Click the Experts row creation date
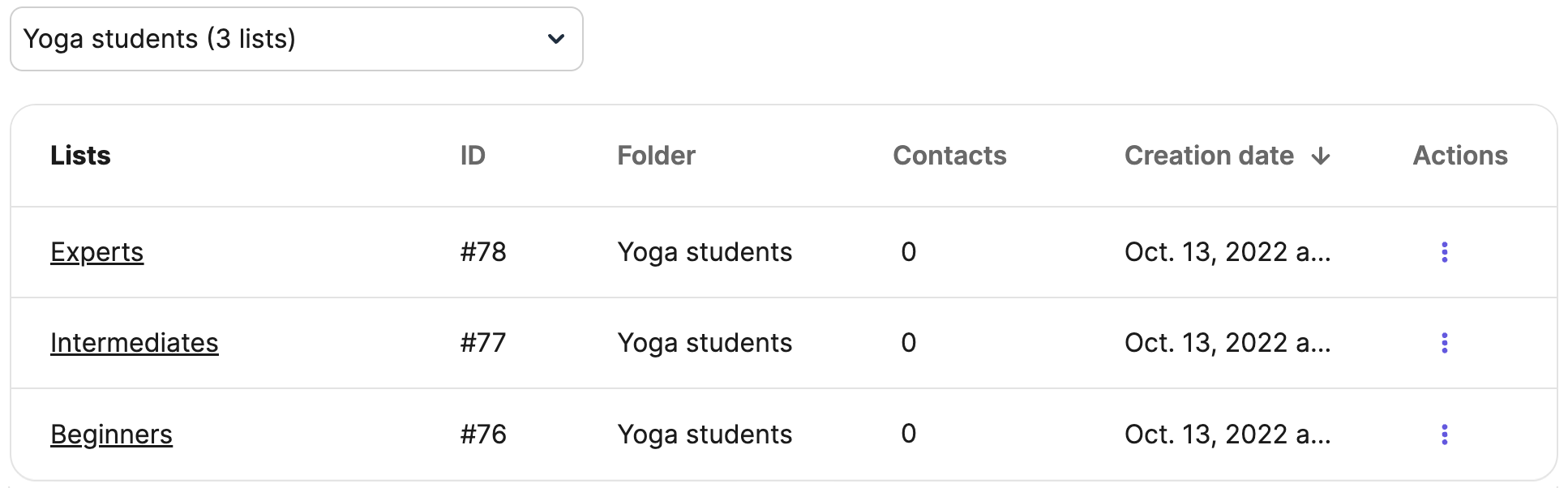 point(1227,252)
